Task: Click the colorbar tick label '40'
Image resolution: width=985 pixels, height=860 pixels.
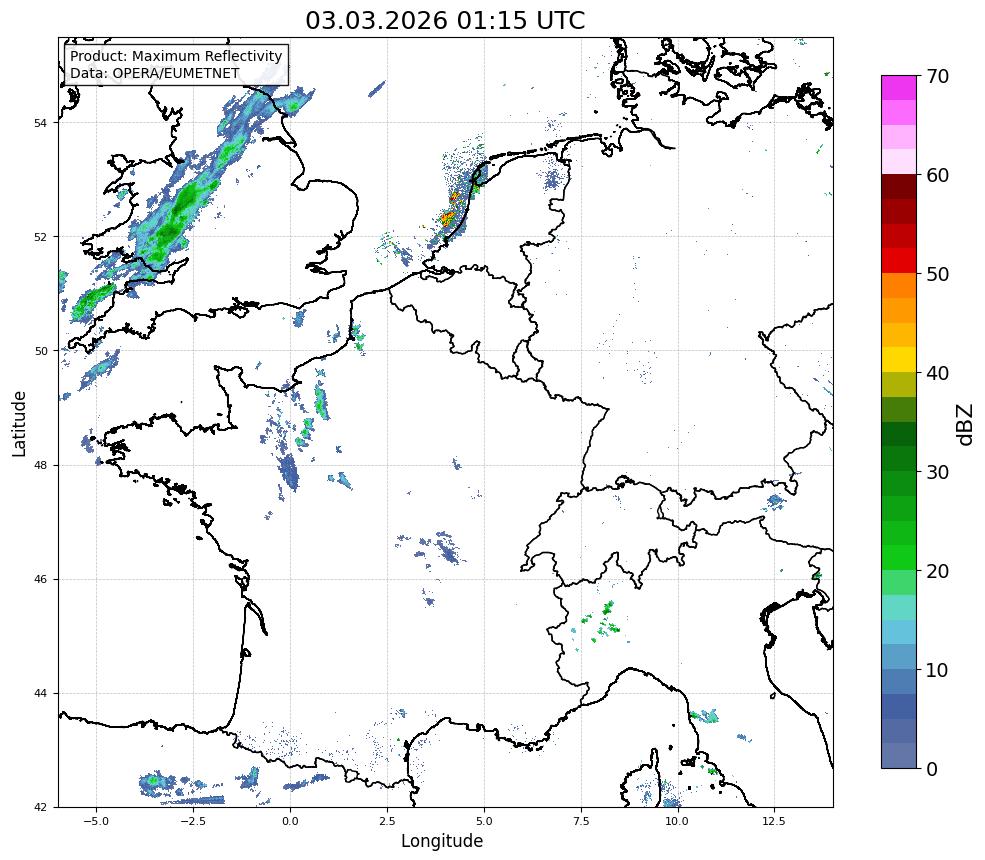Action: (x=937, y=373)
